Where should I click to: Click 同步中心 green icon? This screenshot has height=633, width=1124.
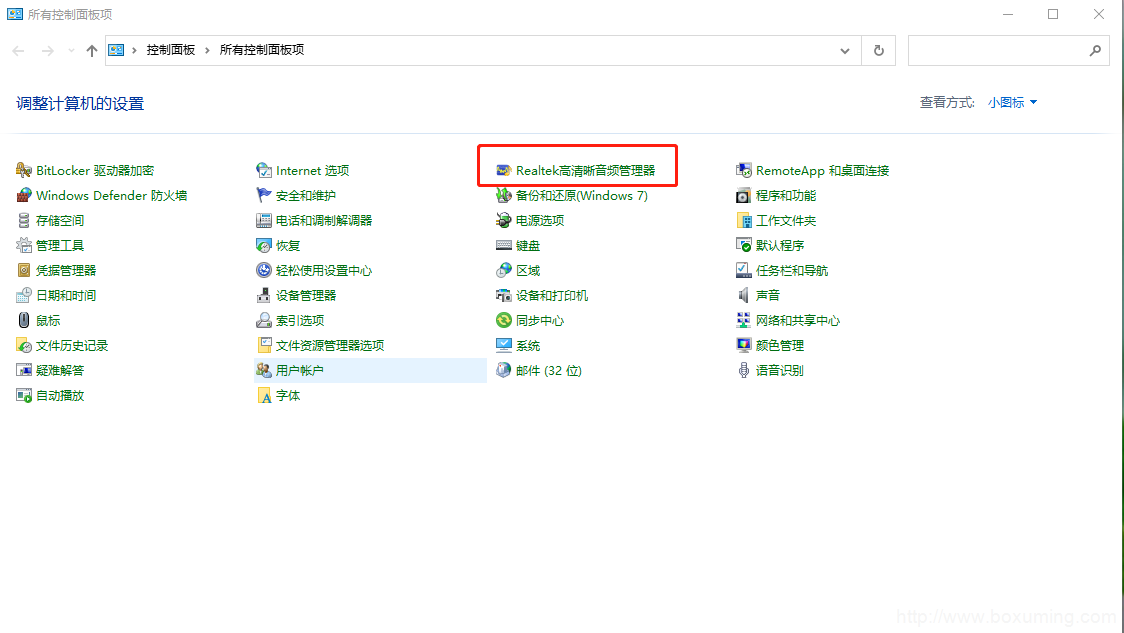pos(504,320)
